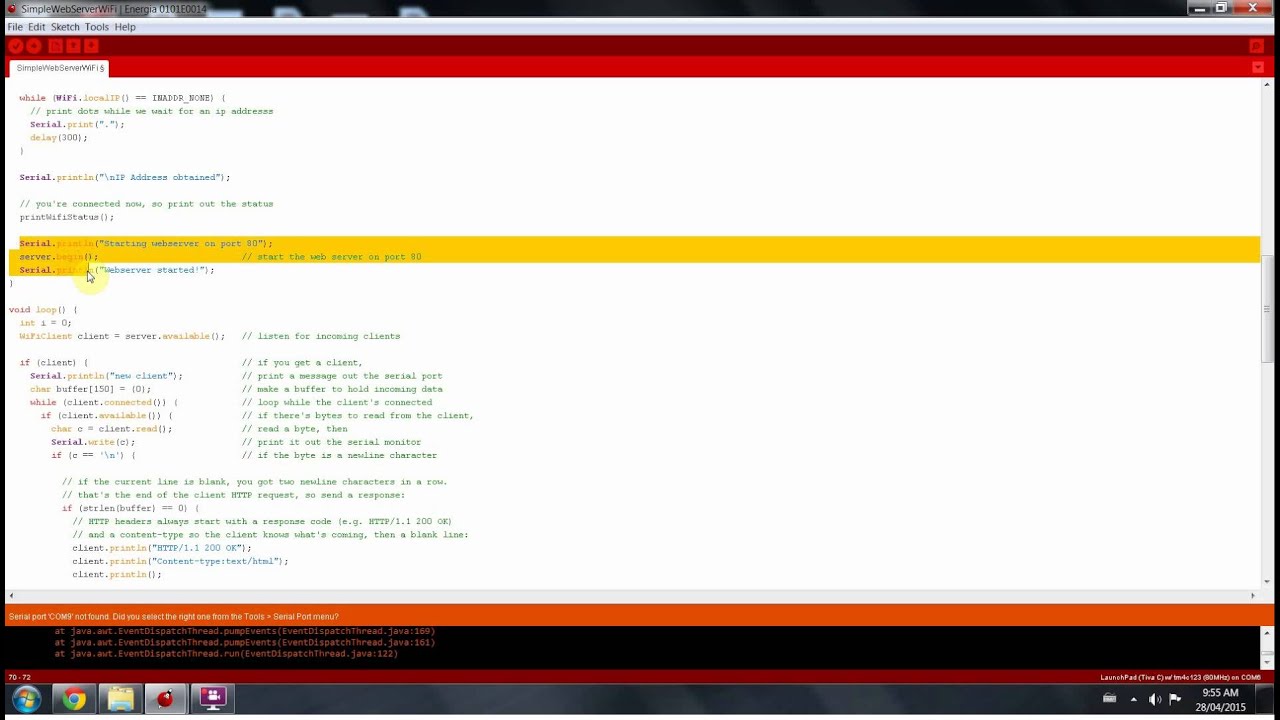Click the 9:55 AM clock
Image resolution: width=1280 pixels, height=720 pixels.
click(1220, 693)
